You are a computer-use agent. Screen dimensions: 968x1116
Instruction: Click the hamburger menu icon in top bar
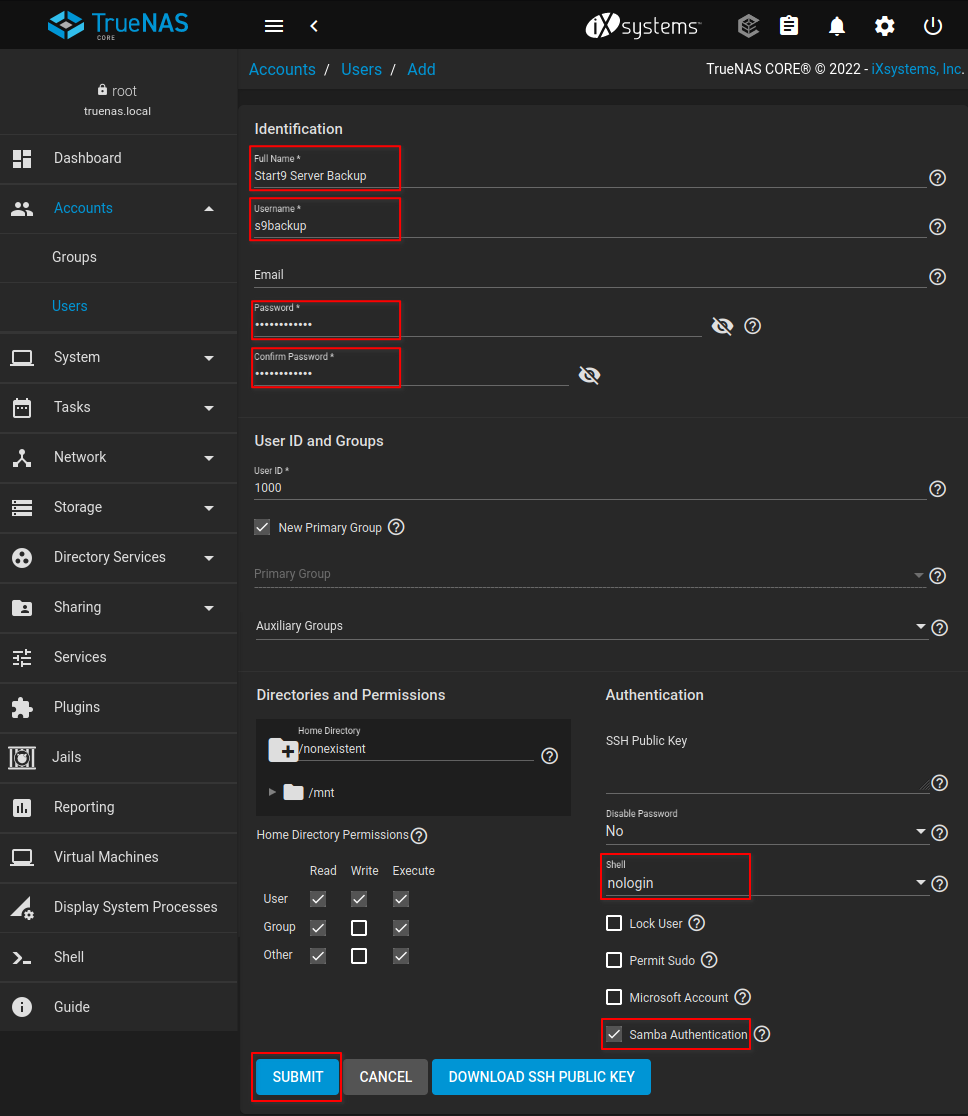[274, 26]
